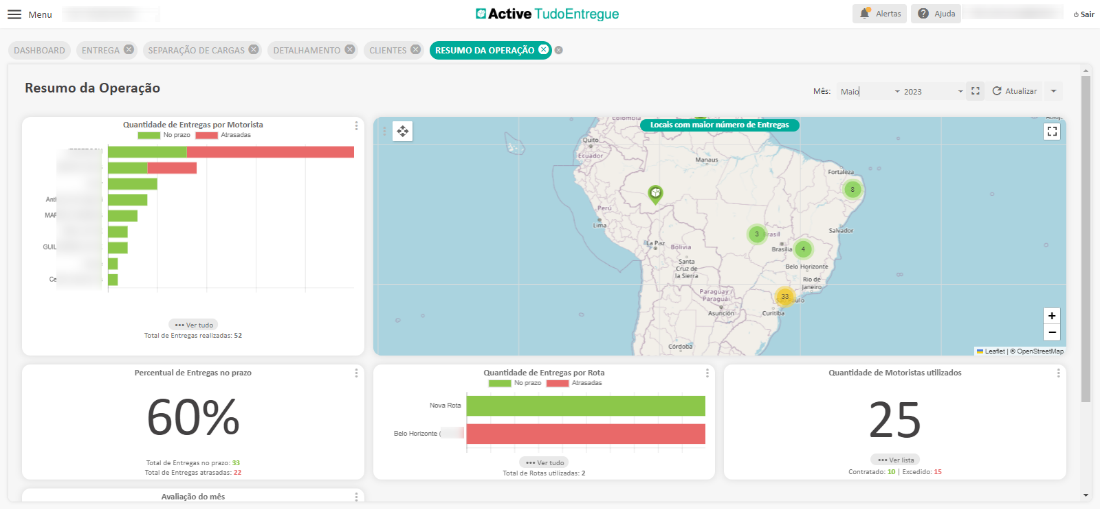This screenshot has width=1100, height=509.
Task: Toggle dashboard fullscreen next to year selector
Action: point(975,91)
